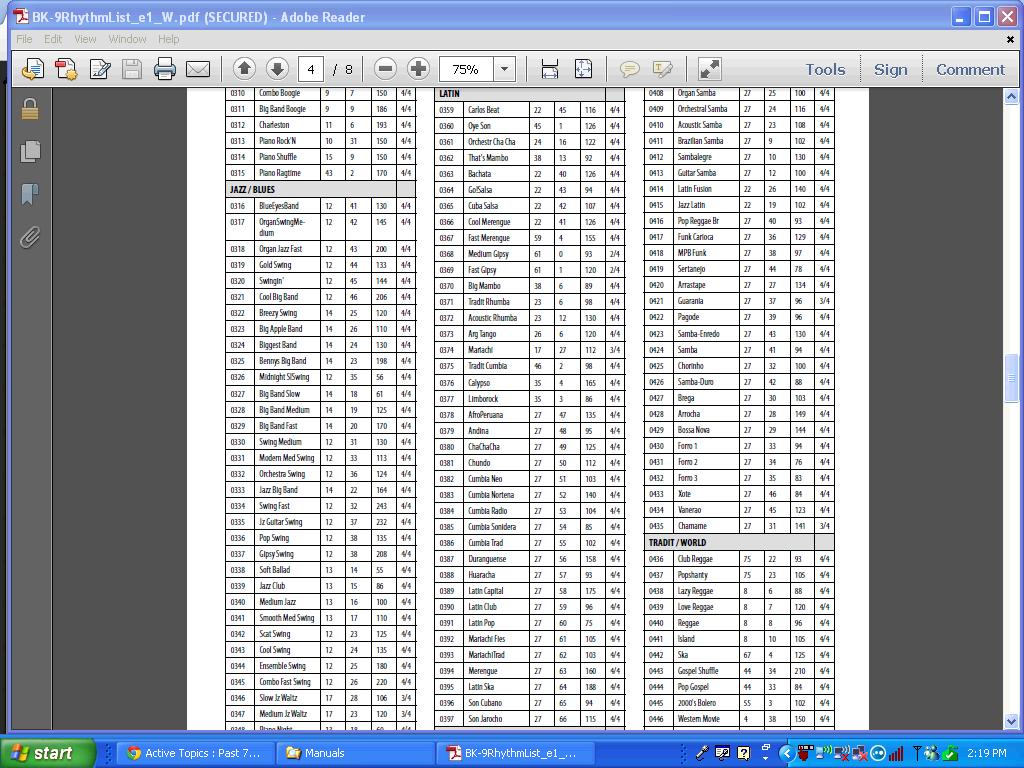The width and height of the screenshot is (1024, 768).
Task: Click the edit/sign document toolbar icon
Action: point(100,69)
